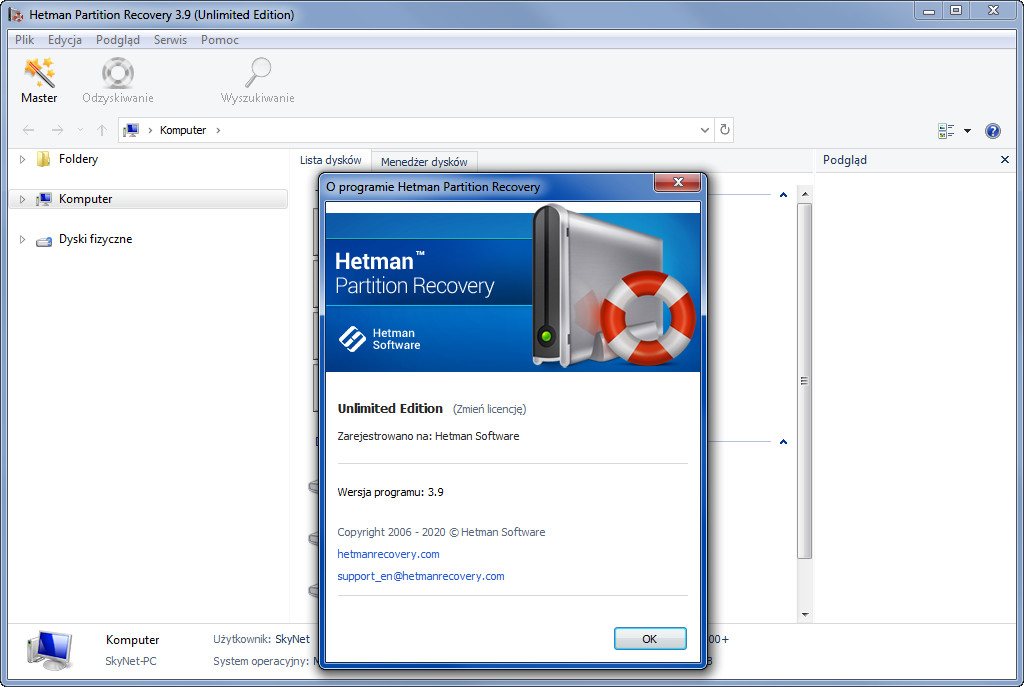Close the Podgląd preview panel
1024x687 pixels.
[1004, 159]
